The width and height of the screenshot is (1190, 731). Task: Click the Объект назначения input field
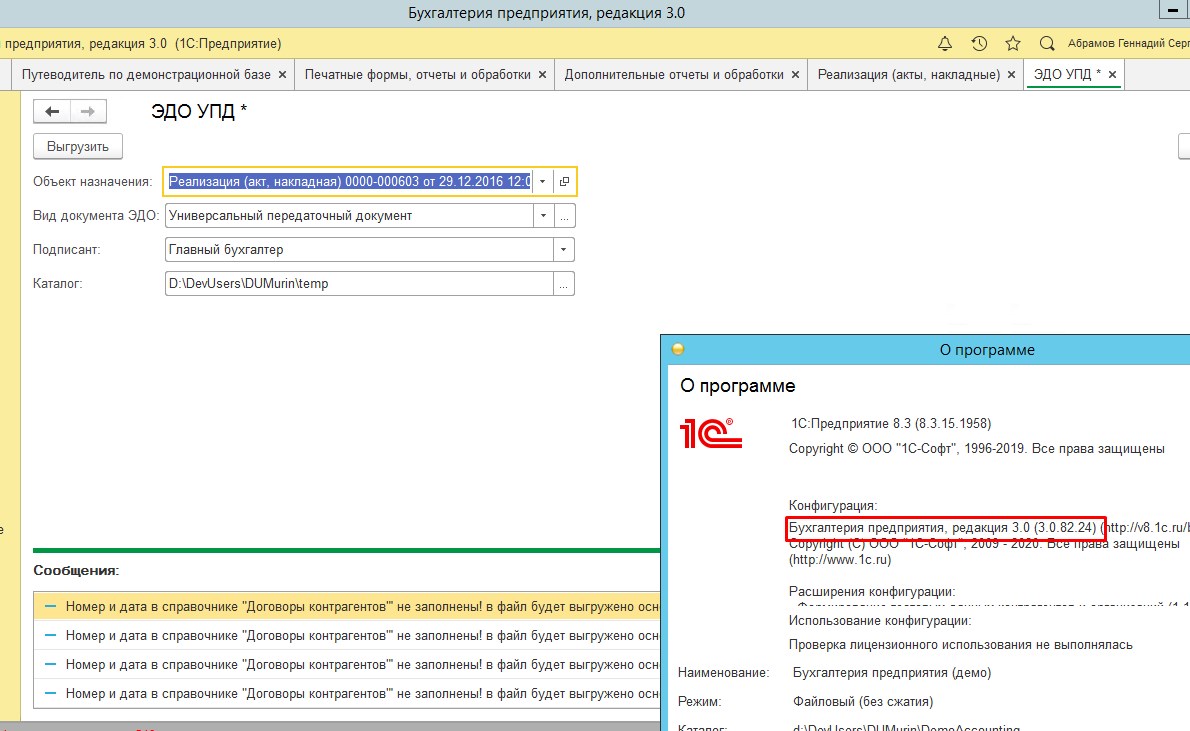point(349,181)
